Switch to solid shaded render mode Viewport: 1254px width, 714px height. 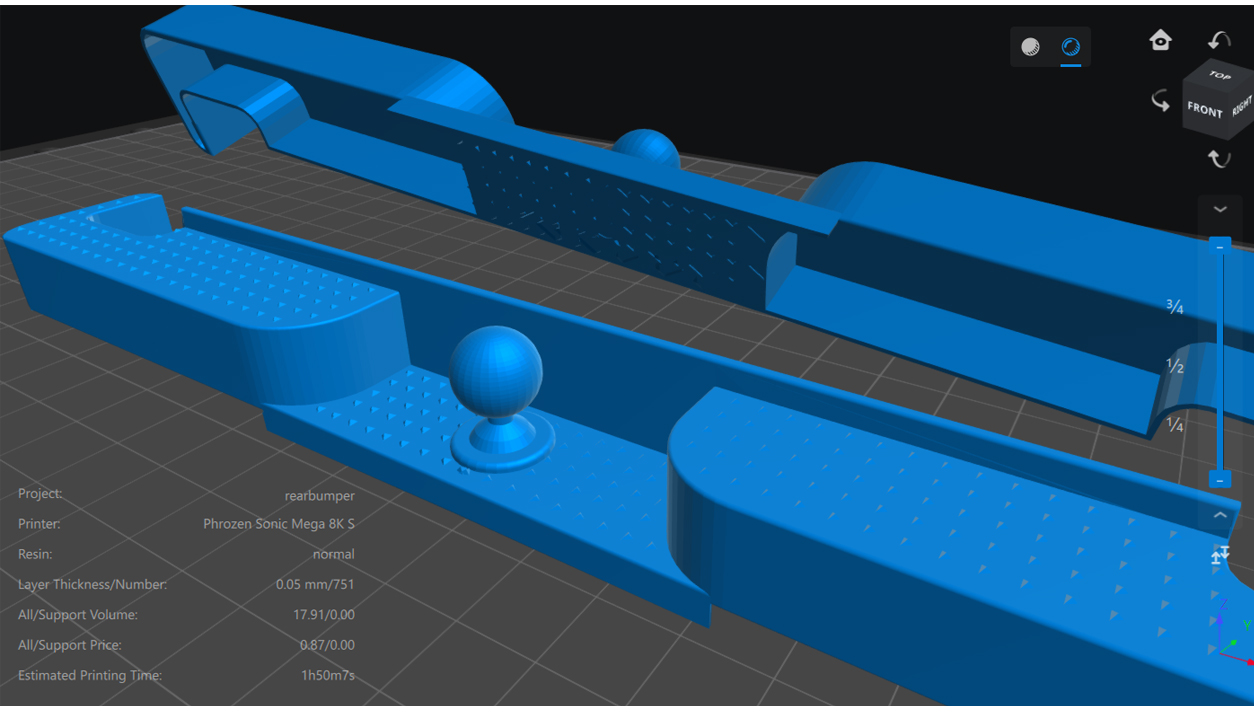tap(1030, 47)
